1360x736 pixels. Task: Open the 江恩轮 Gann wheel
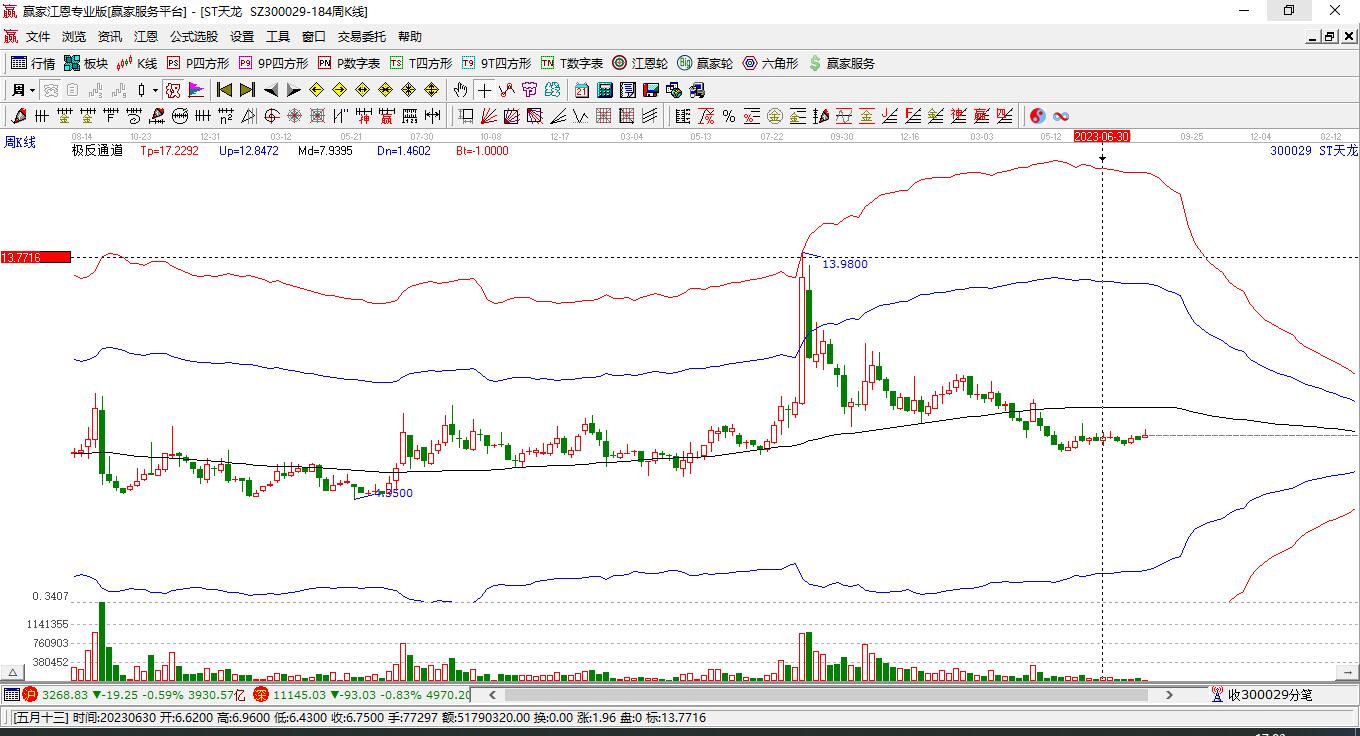tap(640, 63)
